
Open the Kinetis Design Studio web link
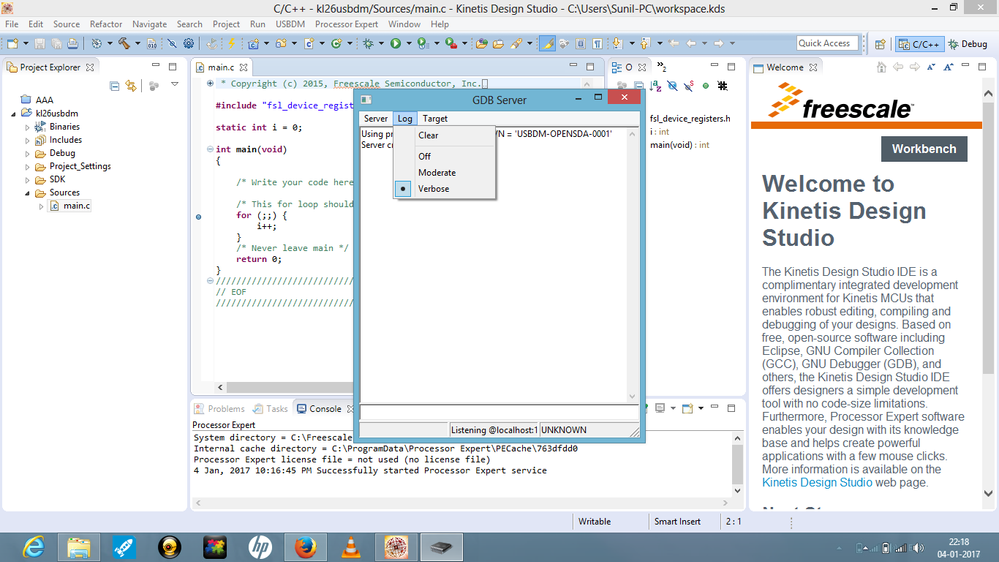click(817, 482)
